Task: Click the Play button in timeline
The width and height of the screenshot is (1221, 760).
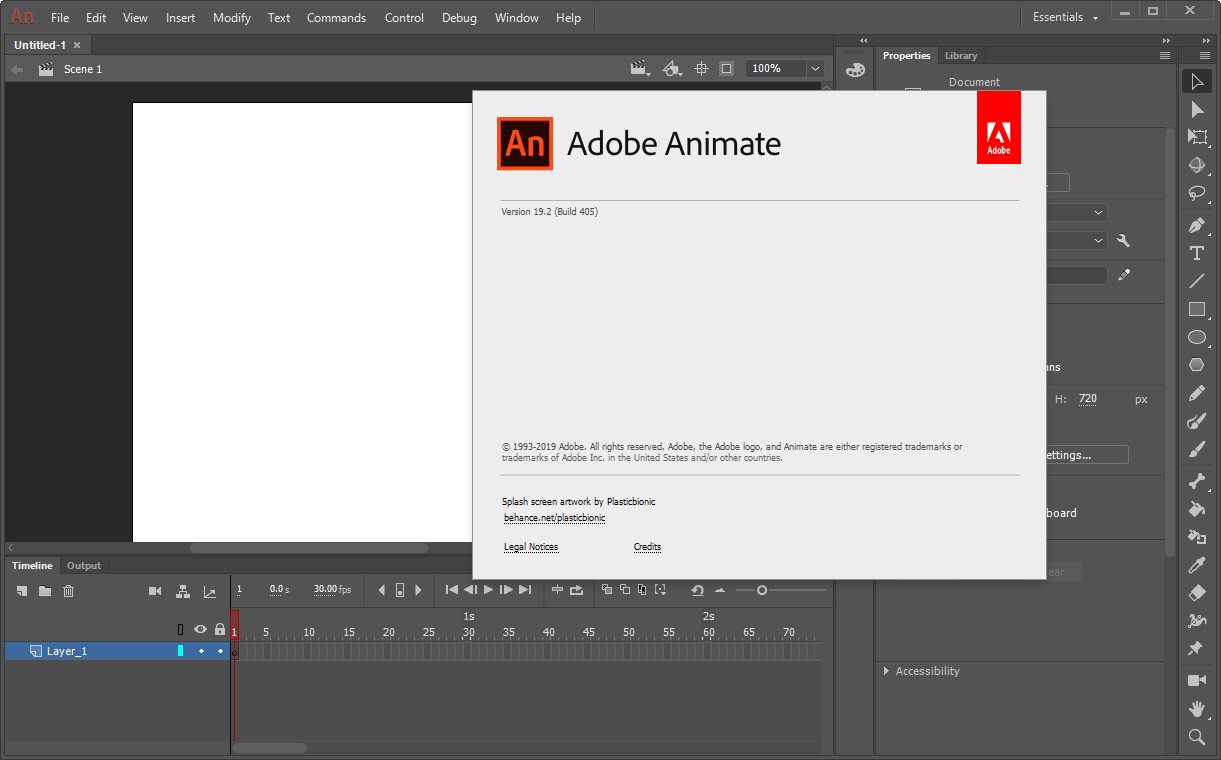Action: pyautogui.click(x=489, y=590)
